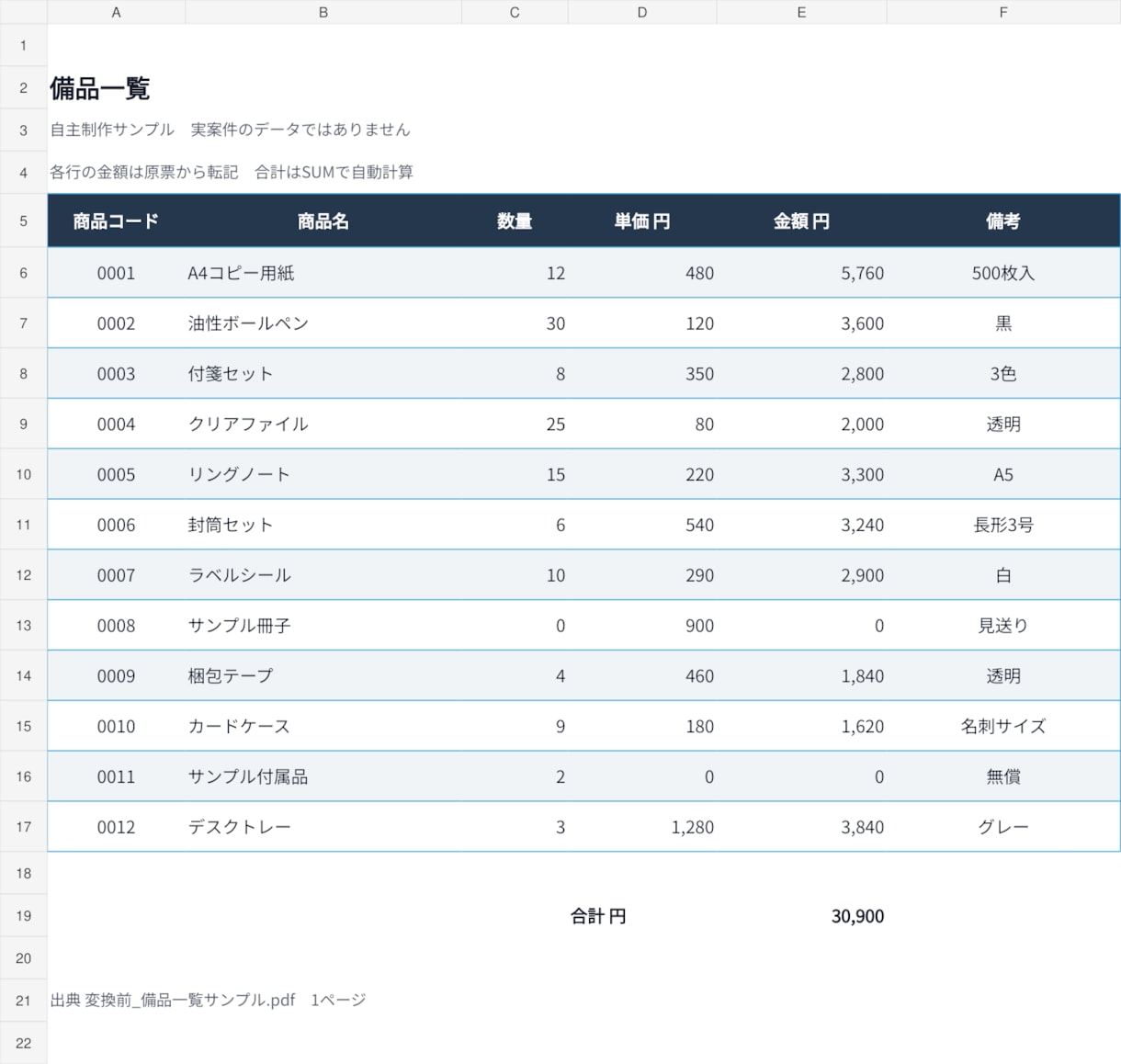Select cell 付箋セット
The width and height of the screenshot is (1121, 1064).
click(x=323, y=374)
